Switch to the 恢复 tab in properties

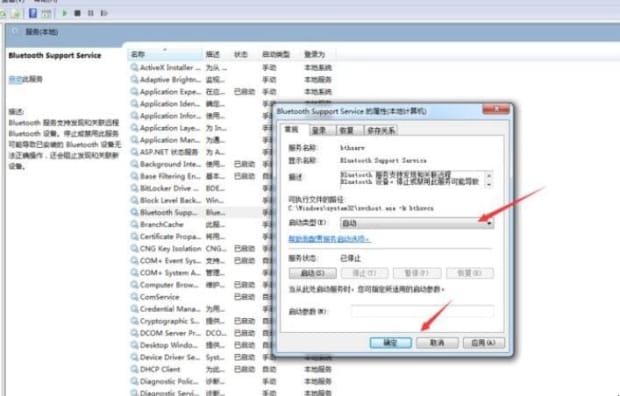[x=346, y=130]
